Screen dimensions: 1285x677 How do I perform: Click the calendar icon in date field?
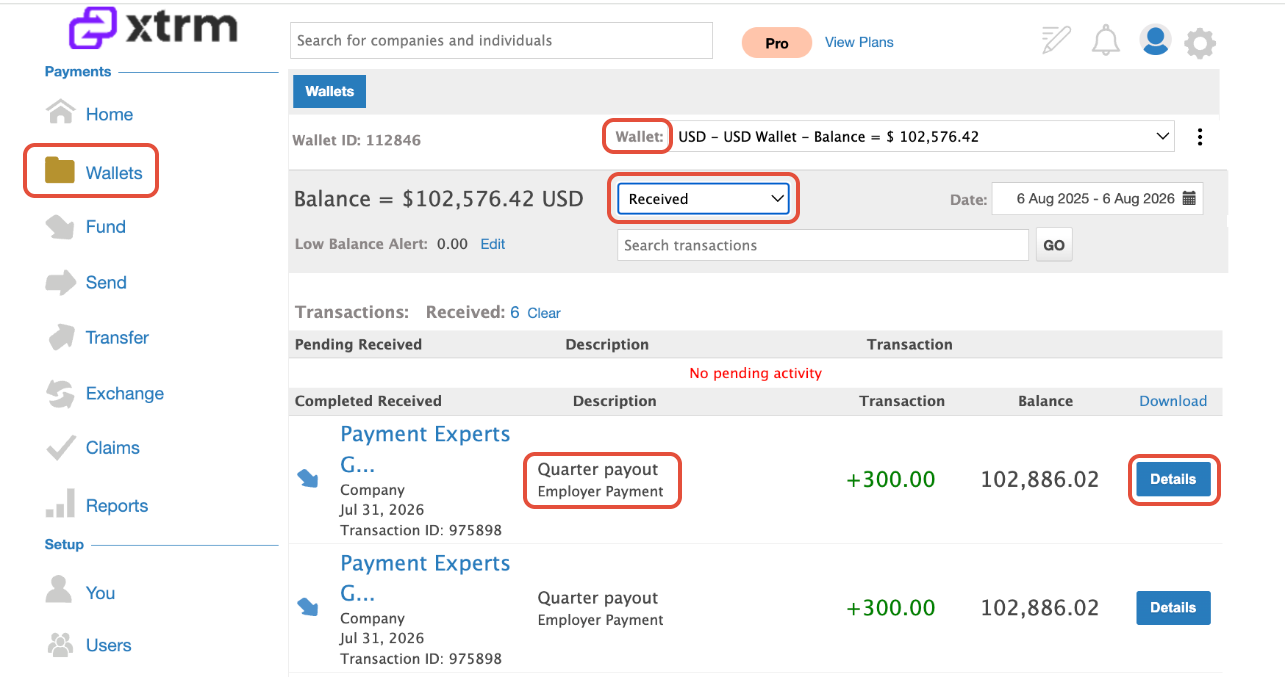tap(1189, 198)
